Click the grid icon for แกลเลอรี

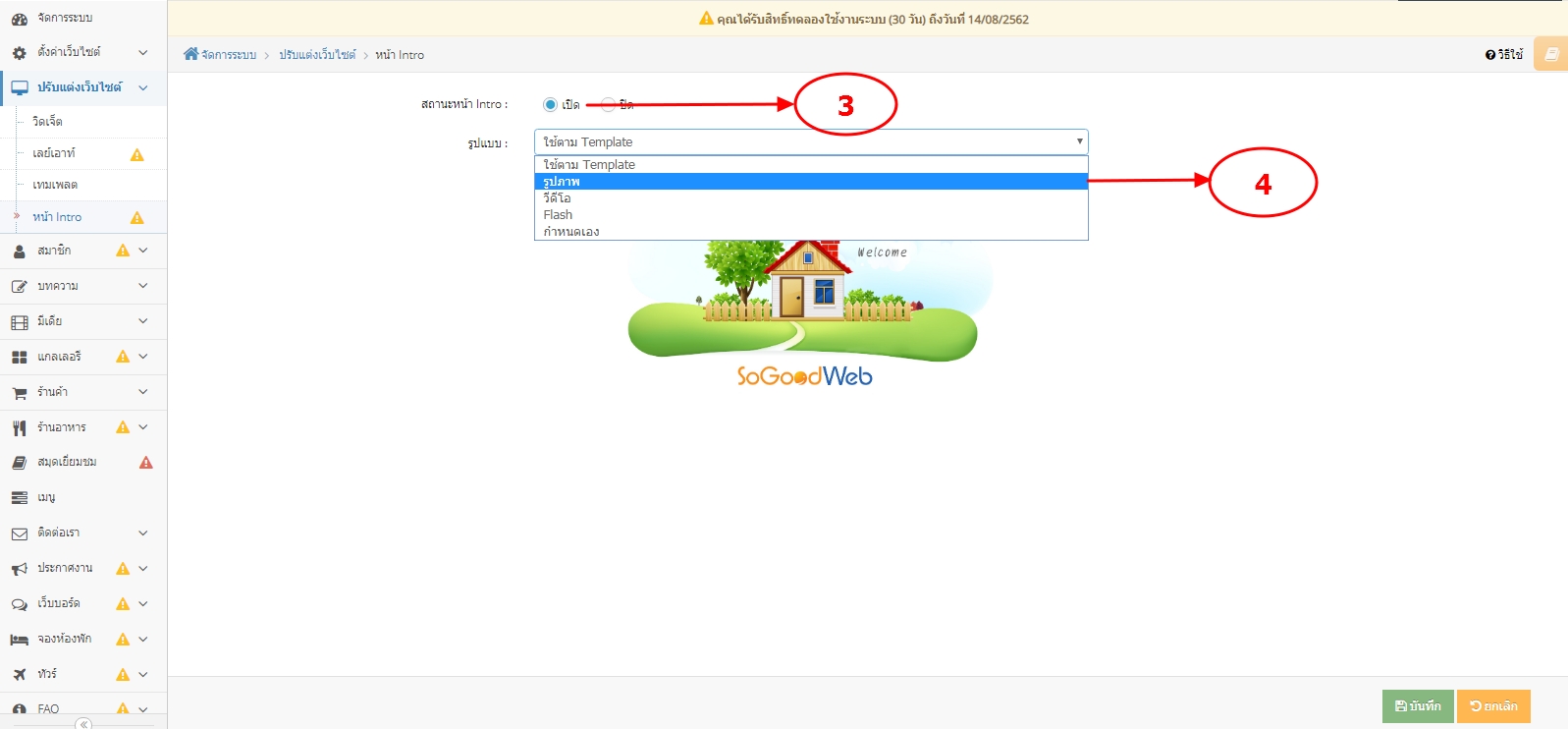pos(19,357)
